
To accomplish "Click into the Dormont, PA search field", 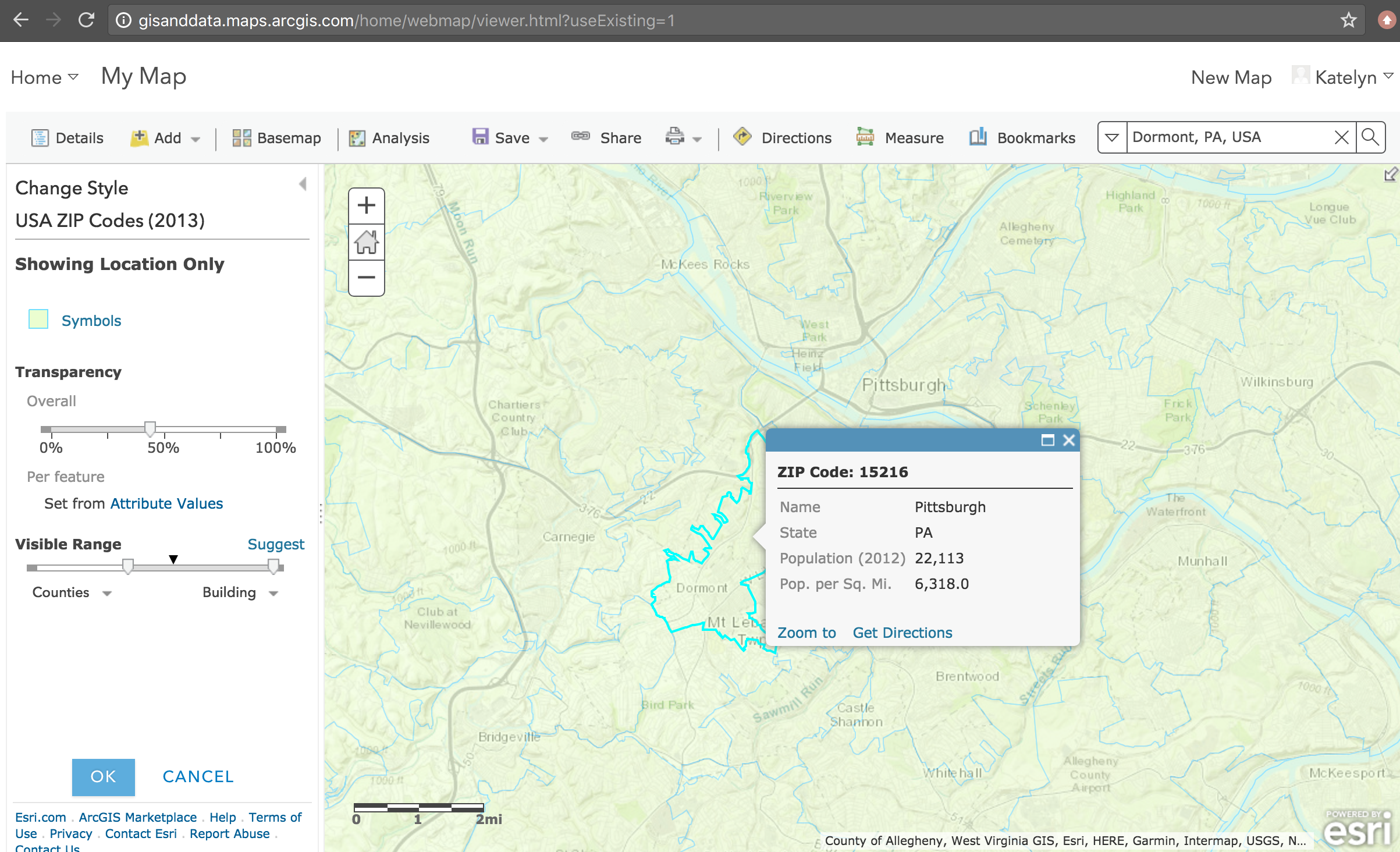I will 1228,137.
